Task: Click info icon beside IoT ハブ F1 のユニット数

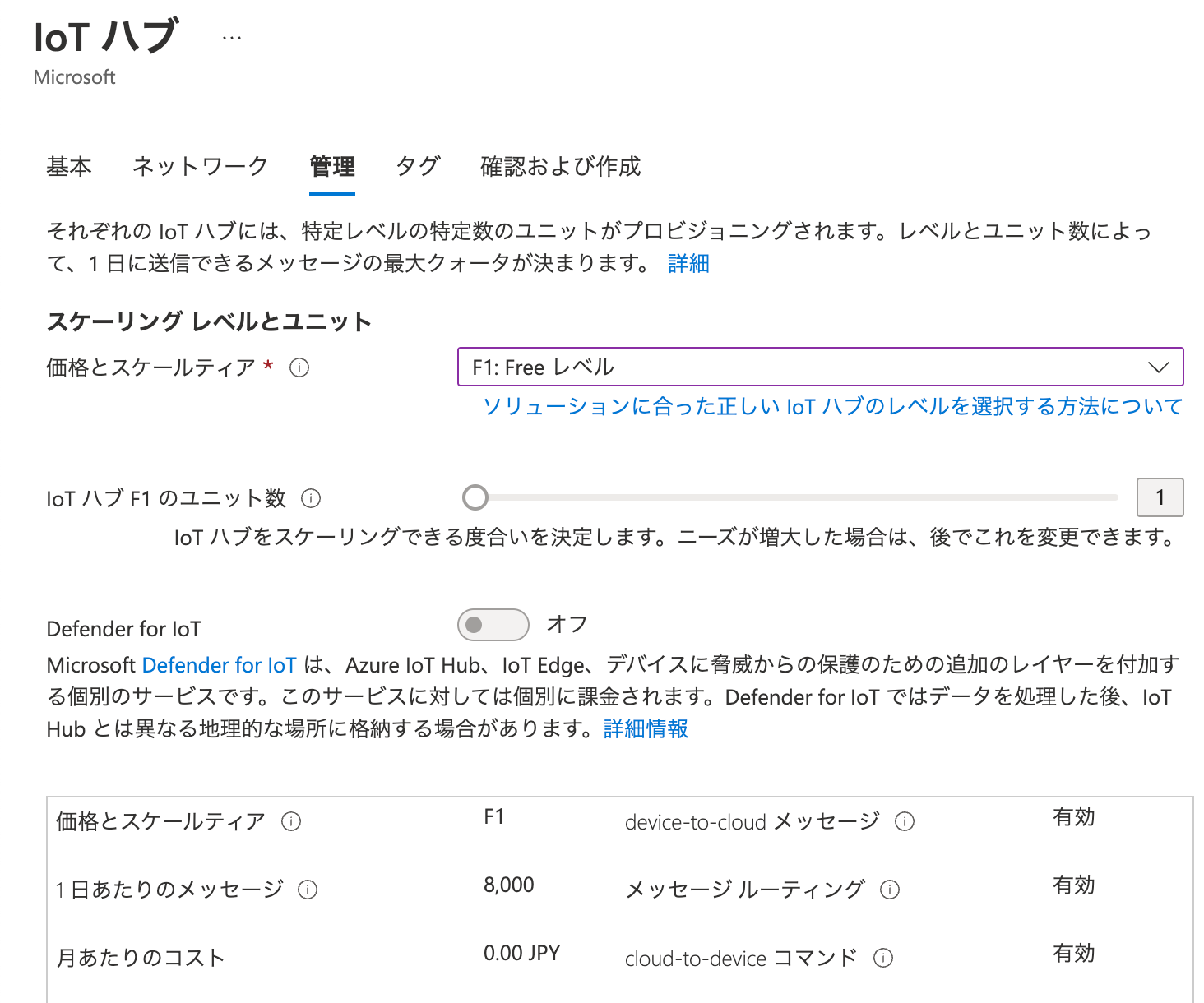Action: [311, 498]
